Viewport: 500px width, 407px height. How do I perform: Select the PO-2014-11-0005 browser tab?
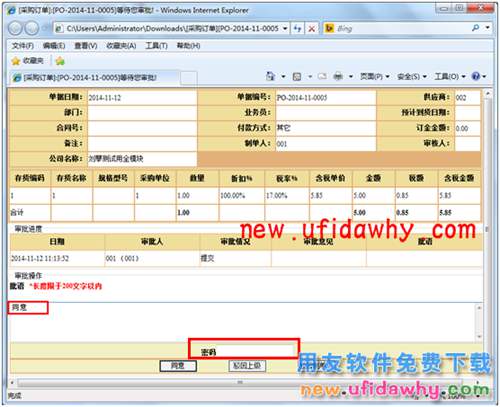95,78
